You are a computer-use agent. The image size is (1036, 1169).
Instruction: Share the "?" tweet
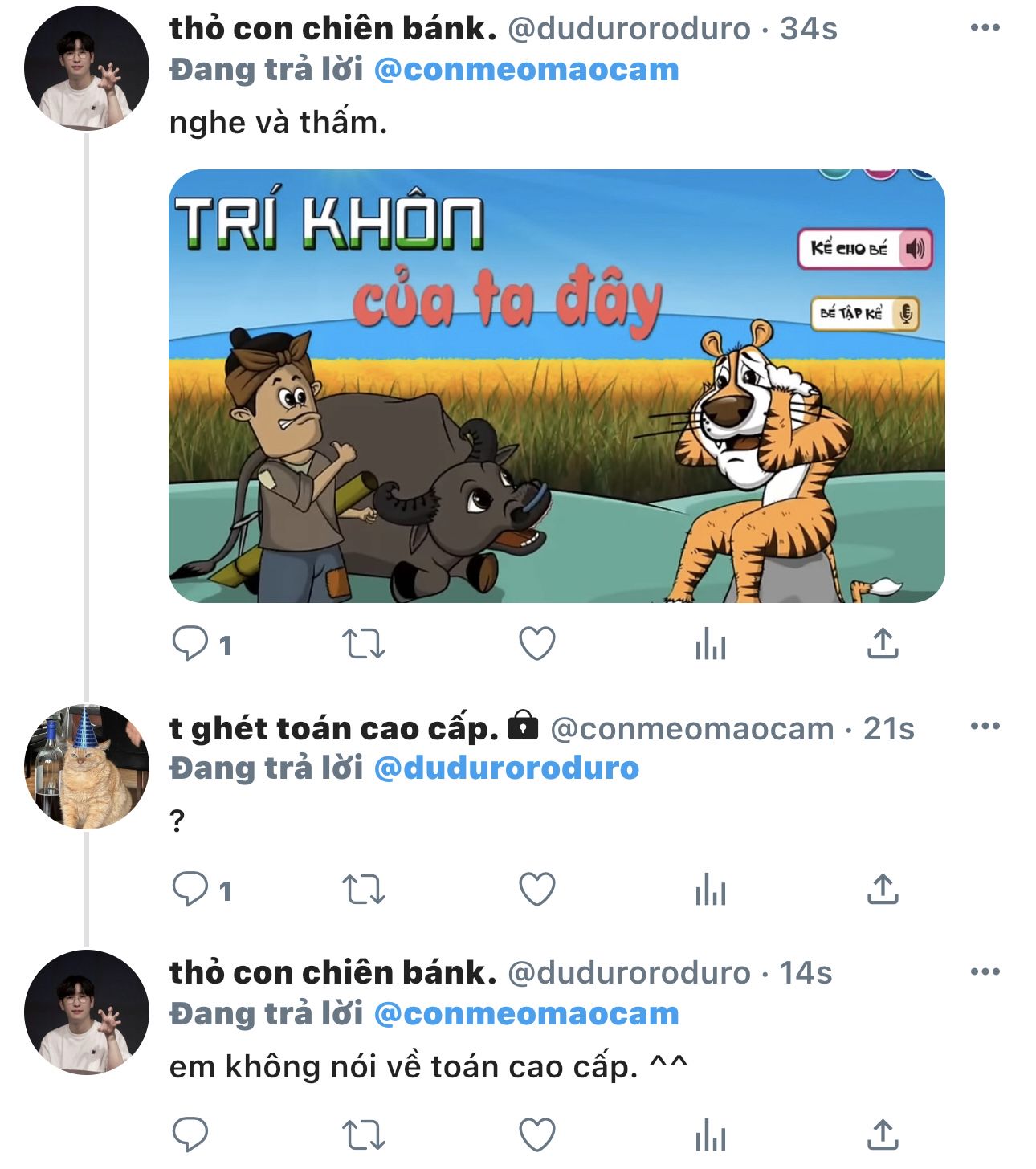[x=883, y=890]
